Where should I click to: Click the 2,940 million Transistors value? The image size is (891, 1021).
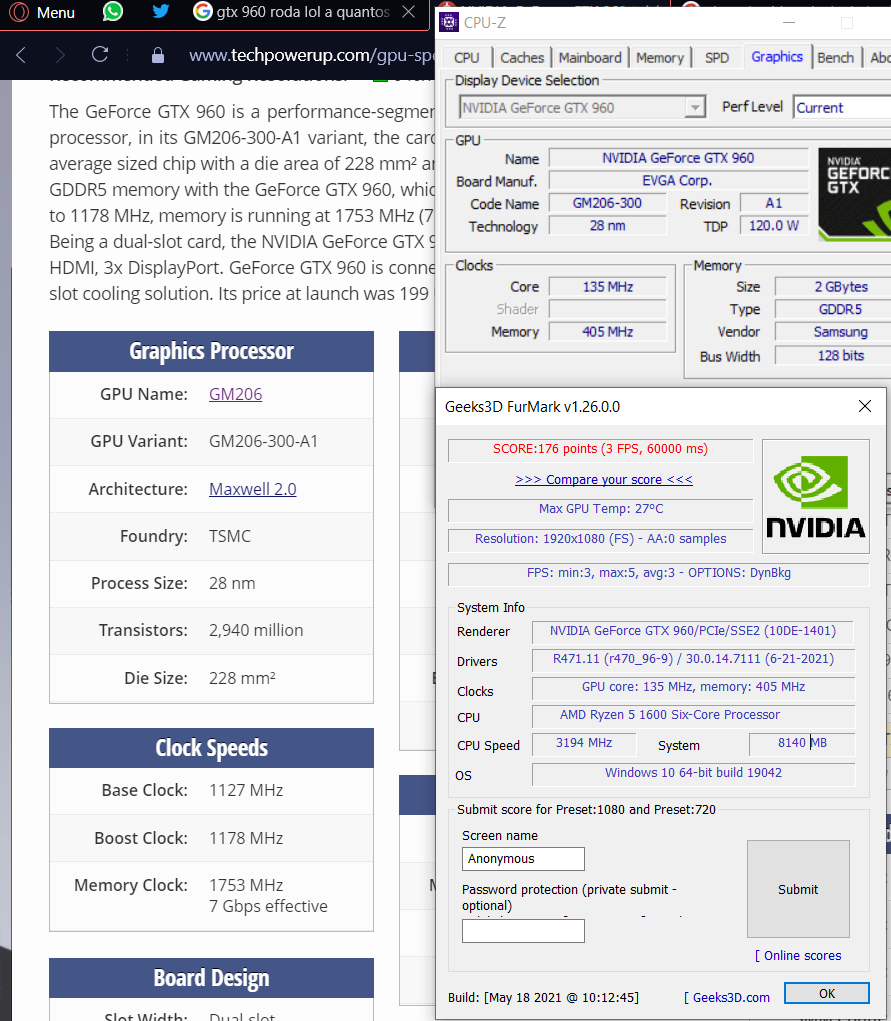256,630
